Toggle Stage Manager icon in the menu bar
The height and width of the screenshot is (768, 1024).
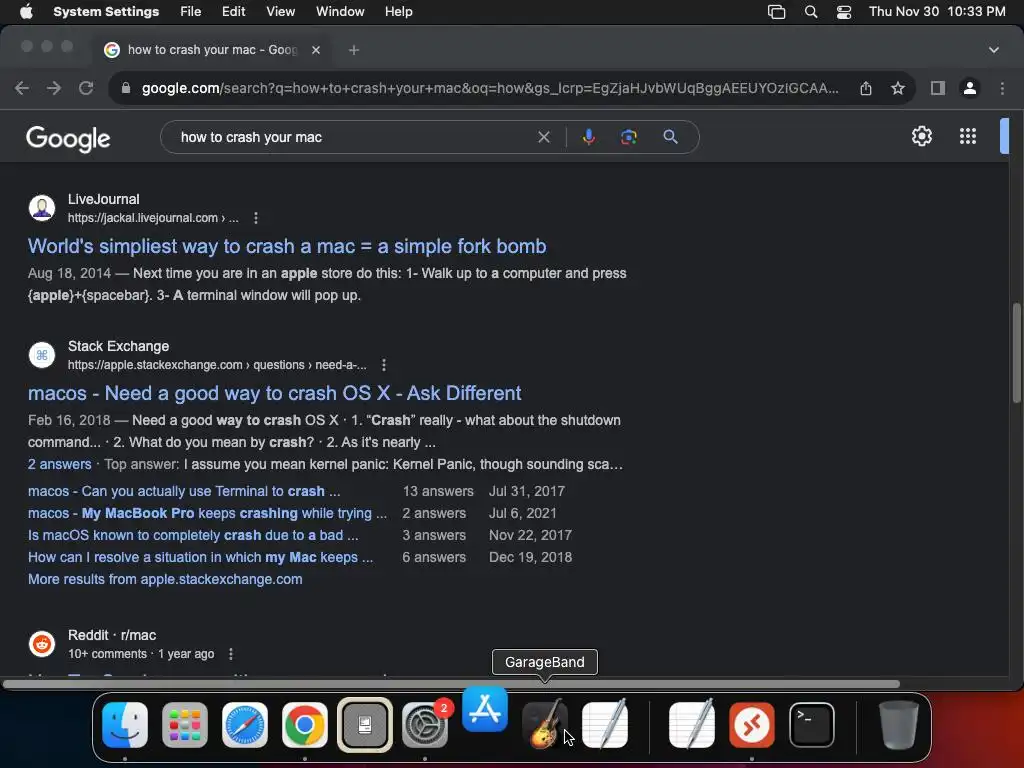click(x=776, y=12)
